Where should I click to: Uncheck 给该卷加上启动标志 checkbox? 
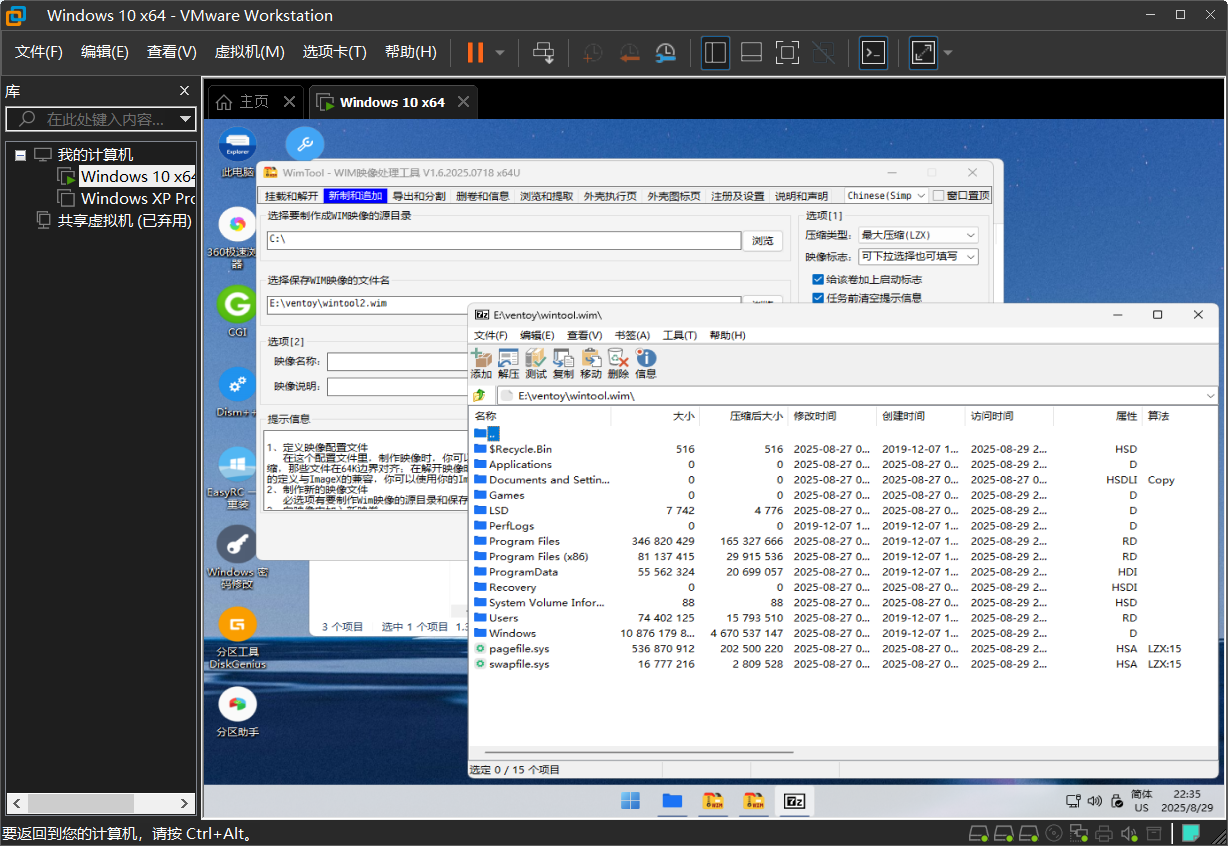pyautogui.click(x=818, y=280)
